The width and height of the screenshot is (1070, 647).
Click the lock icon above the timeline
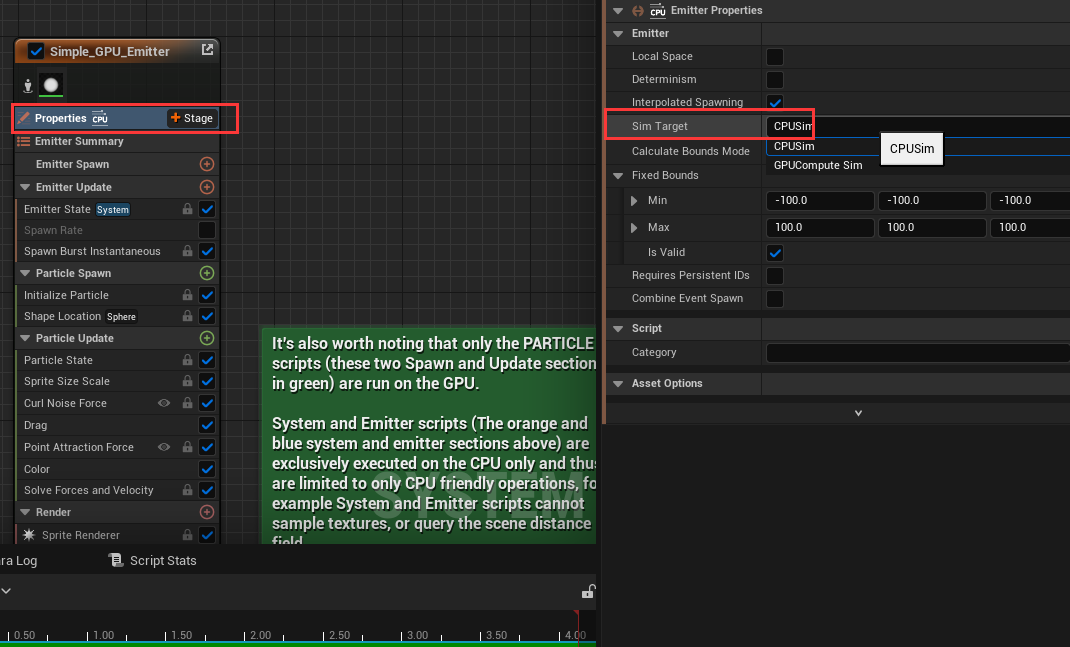pyautogui.click(x=589, y=592)
